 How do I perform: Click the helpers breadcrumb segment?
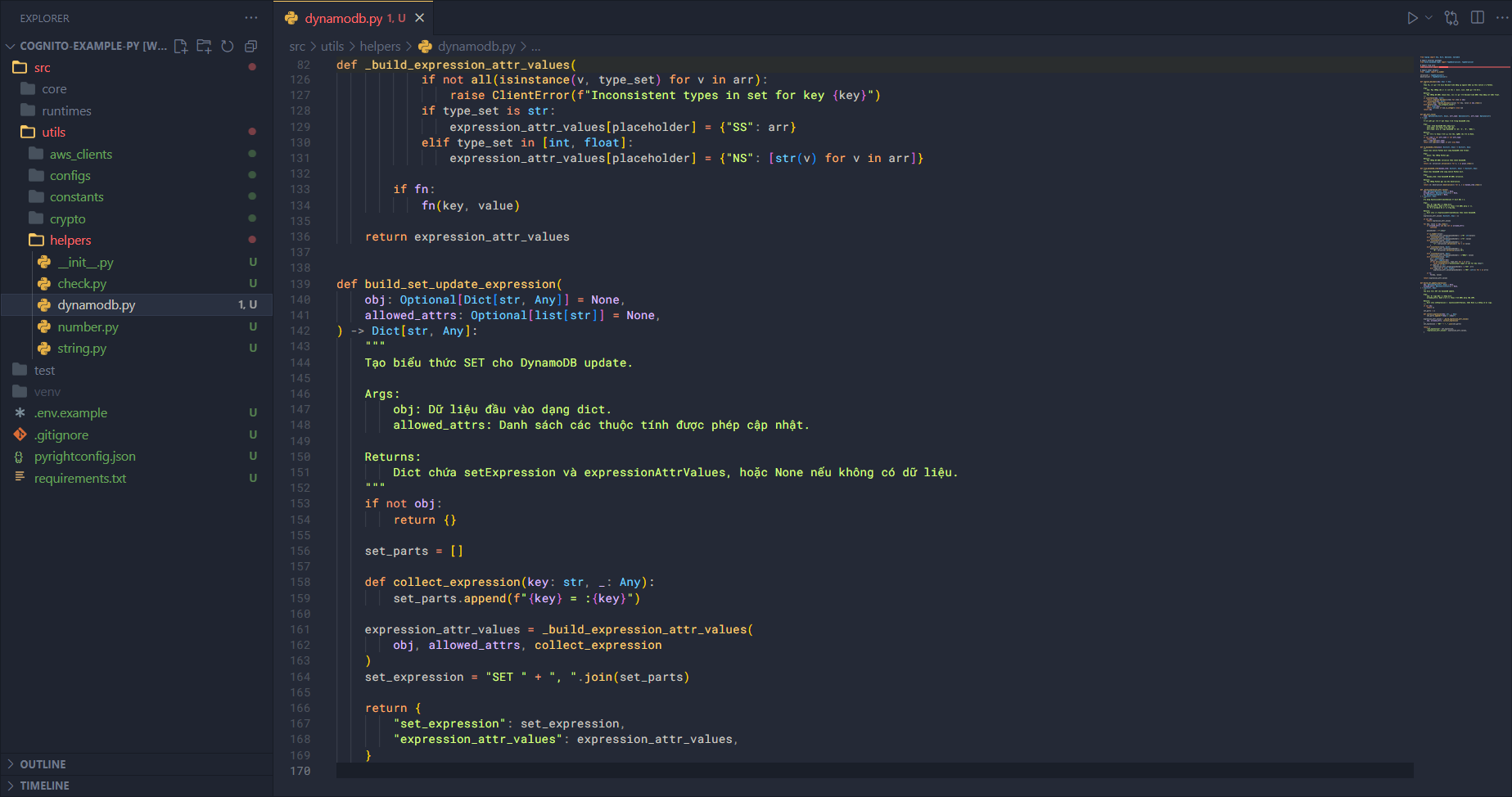coord(380,47)
